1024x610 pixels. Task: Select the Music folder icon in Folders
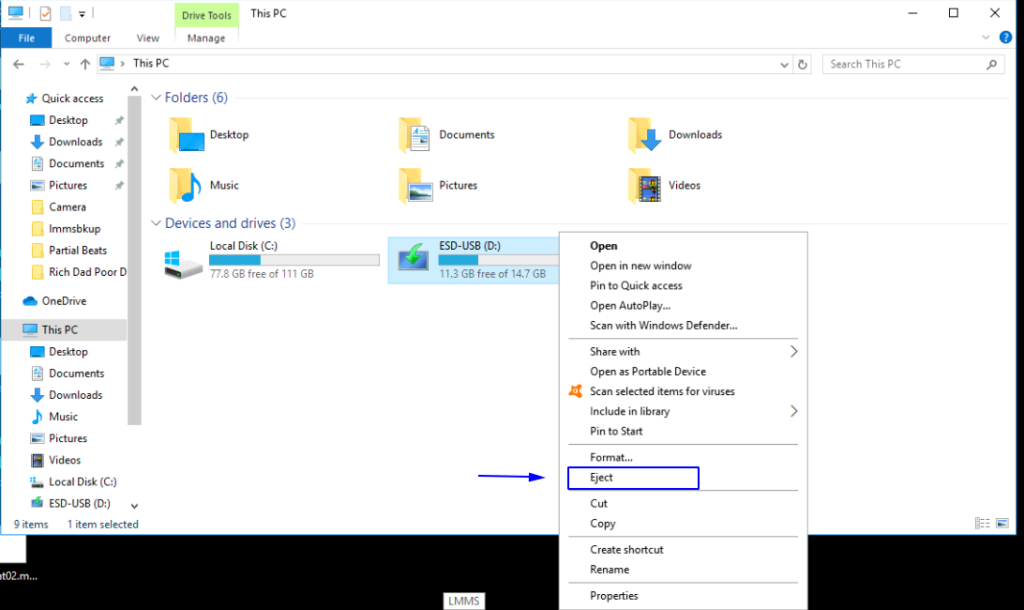186,186
